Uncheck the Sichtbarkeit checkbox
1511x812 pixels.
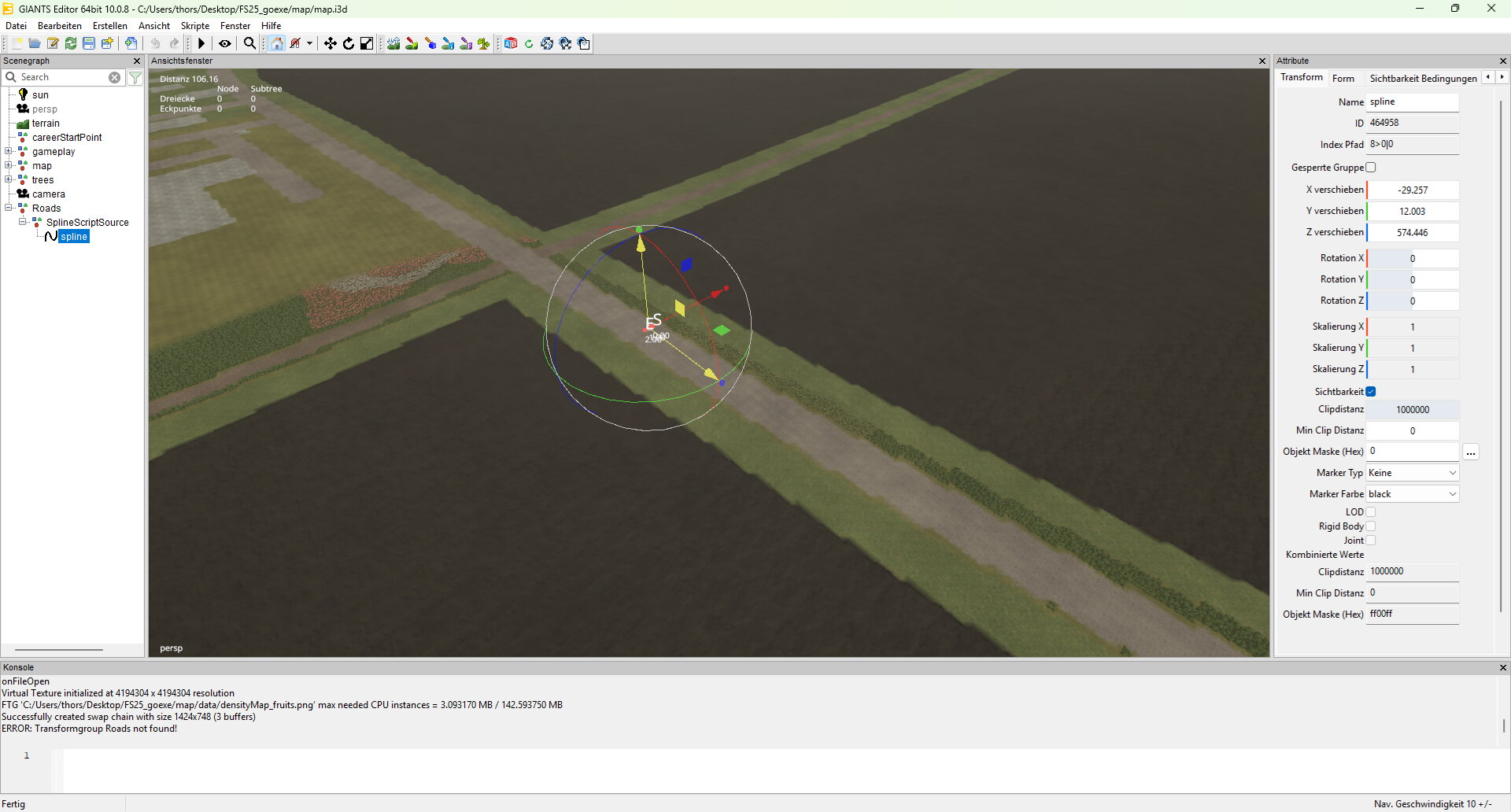(x=1371, y=392)
